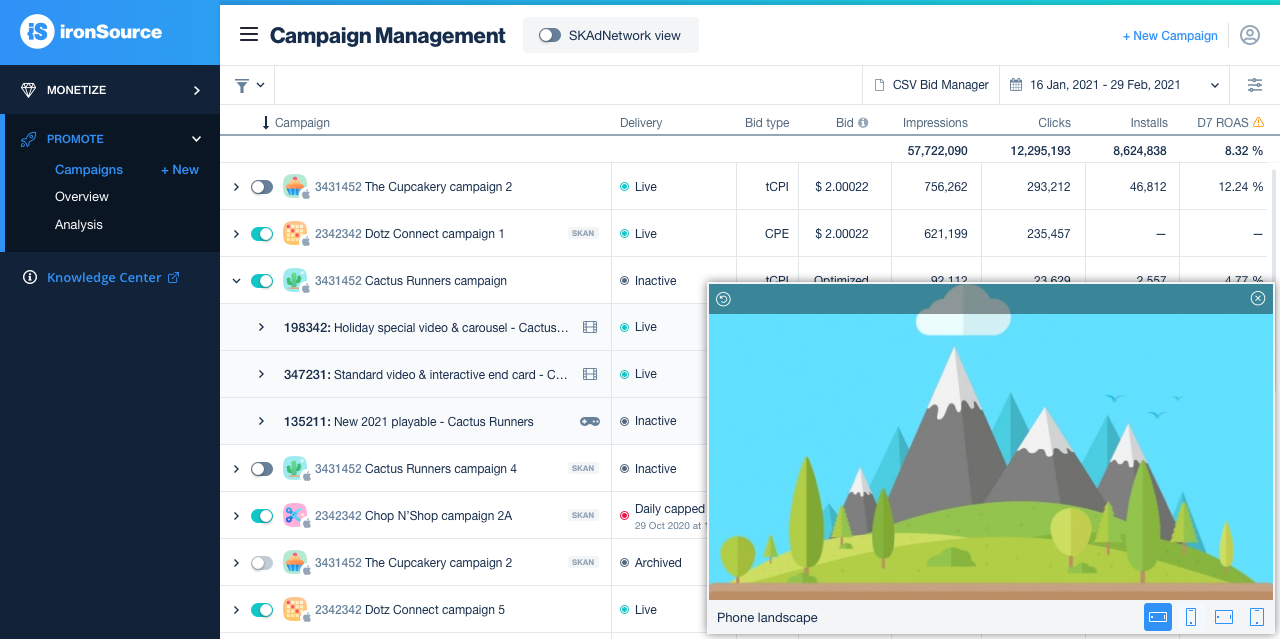
Task: Disable the Dotz Connect campaign 5 toggle
Action: click(262, 610)
